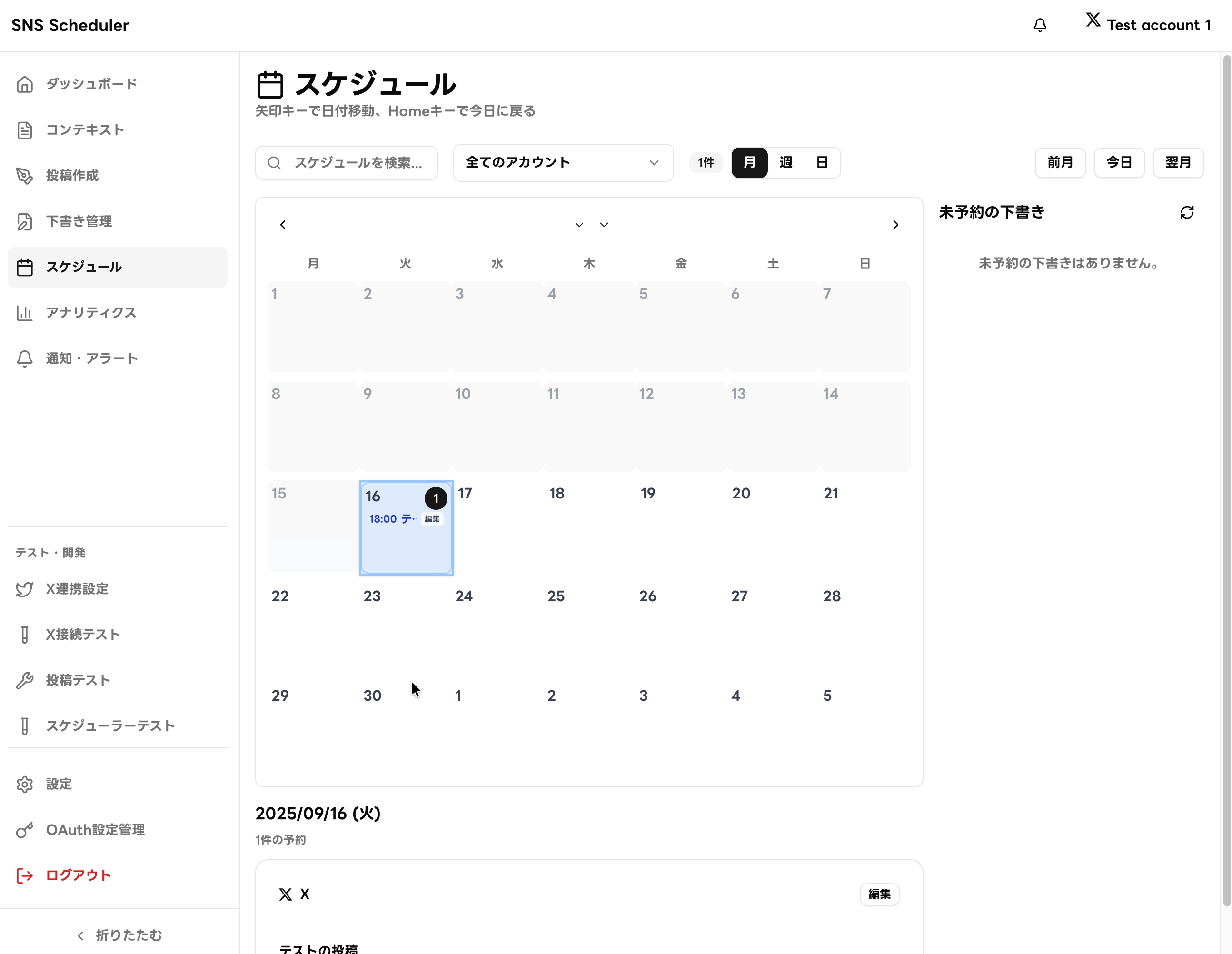Click the スケジュールを検索 search field
The height and width of the screenshot is (954, 1232).
358,162
